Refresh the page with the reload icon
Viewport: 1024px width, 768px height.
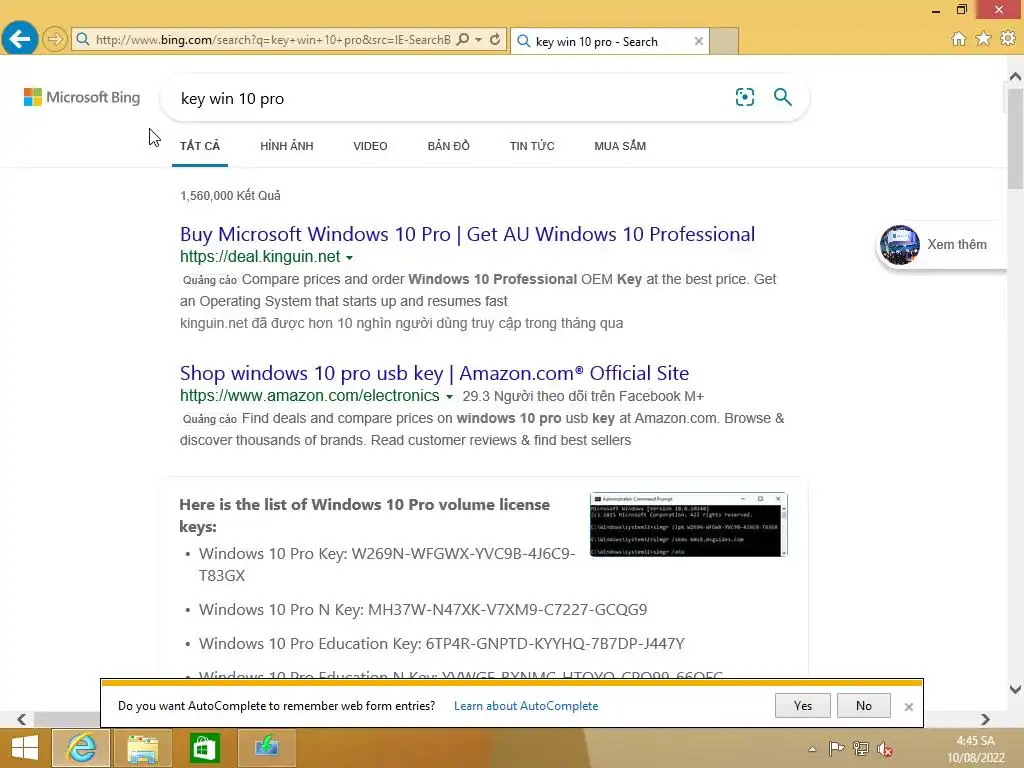495,40
